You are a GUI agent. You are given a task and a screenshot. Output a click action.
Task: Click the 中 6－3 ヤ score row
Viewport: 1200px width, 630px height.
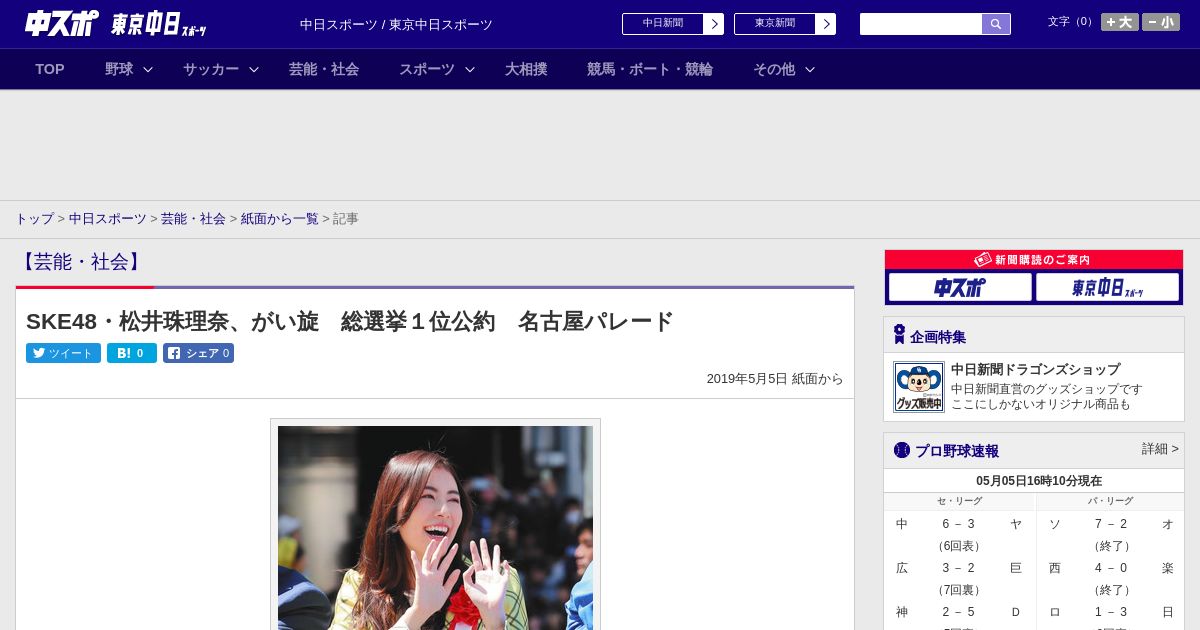[959, 524]
